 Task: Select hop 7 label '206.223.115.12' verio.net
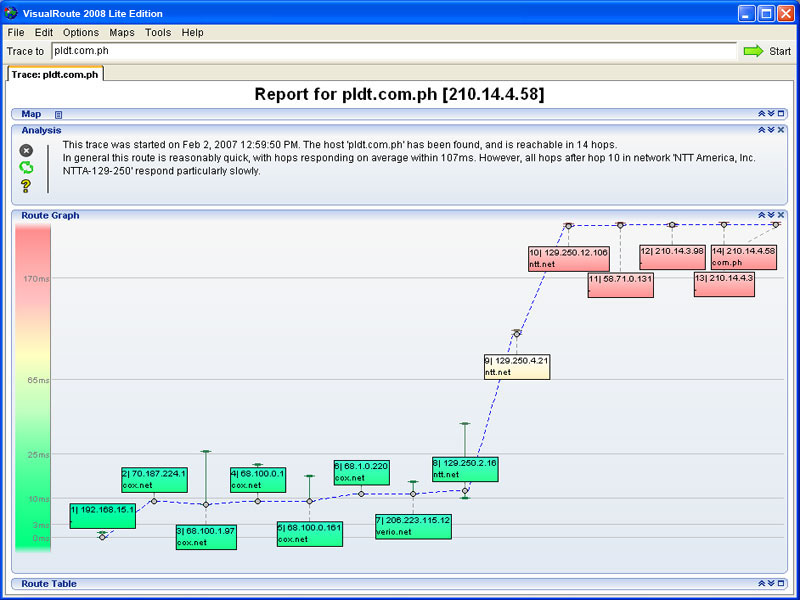click(413, 527)
